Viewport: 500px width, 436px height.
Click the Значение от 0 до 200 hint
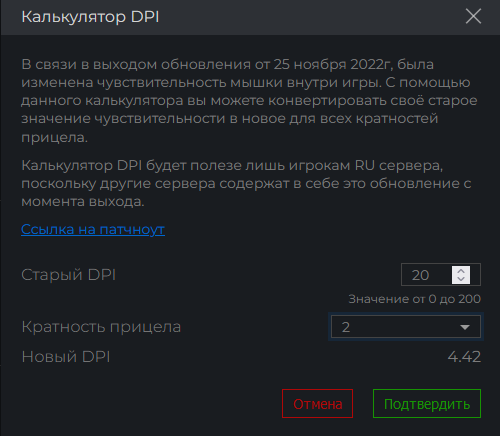pyautogui.click(x=414, y=299)
